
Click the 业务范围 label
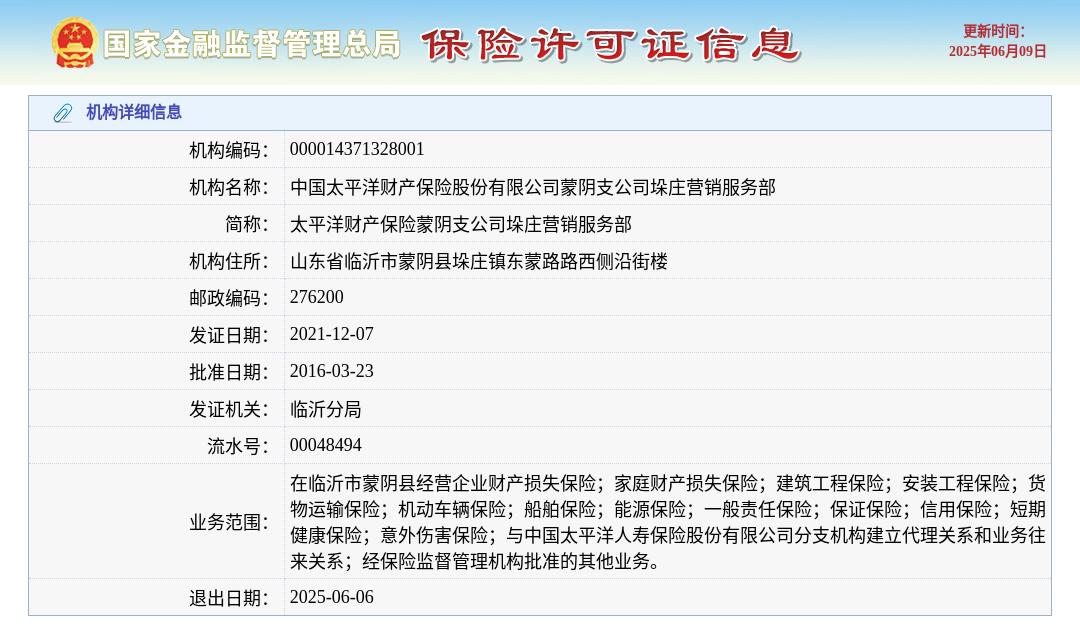[x=229, y=522]
